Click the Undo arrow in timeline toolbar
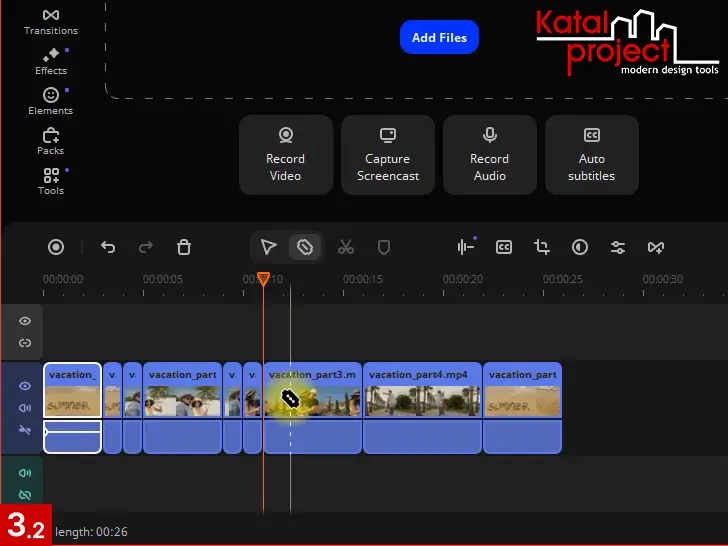Image resolution: width=728 pixels, height=546 pixels. pyautogui.click(x=108, y=247)
